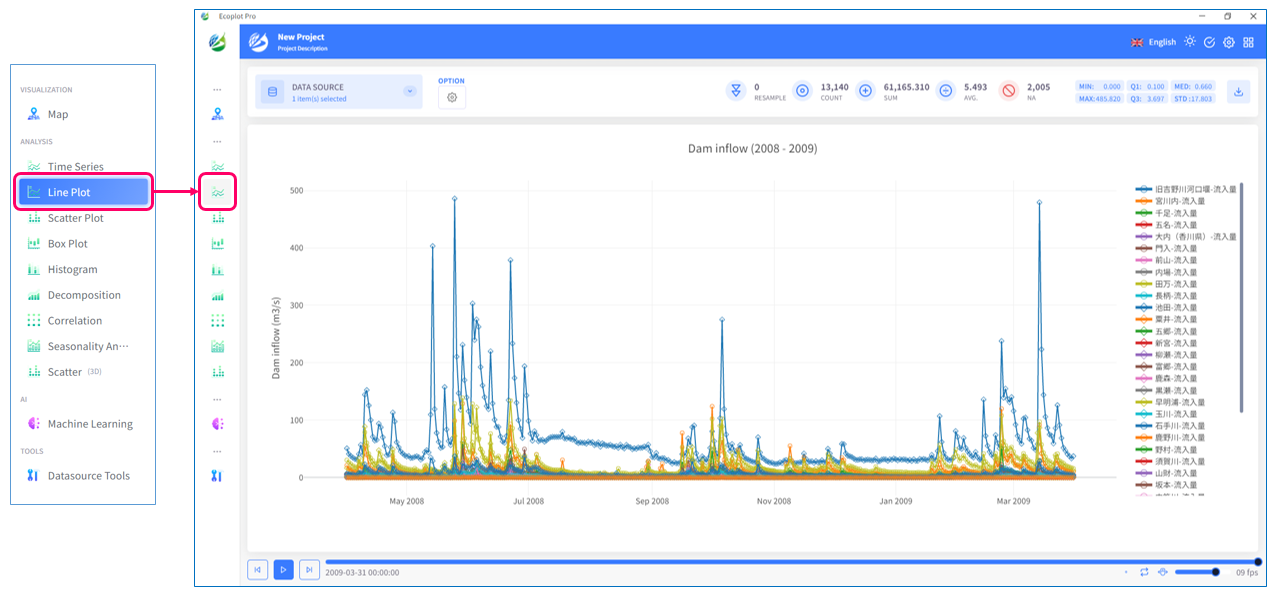Click the Avg statistic icon
This screenshot has height=597, width=1277.
[x=946, y=91]
